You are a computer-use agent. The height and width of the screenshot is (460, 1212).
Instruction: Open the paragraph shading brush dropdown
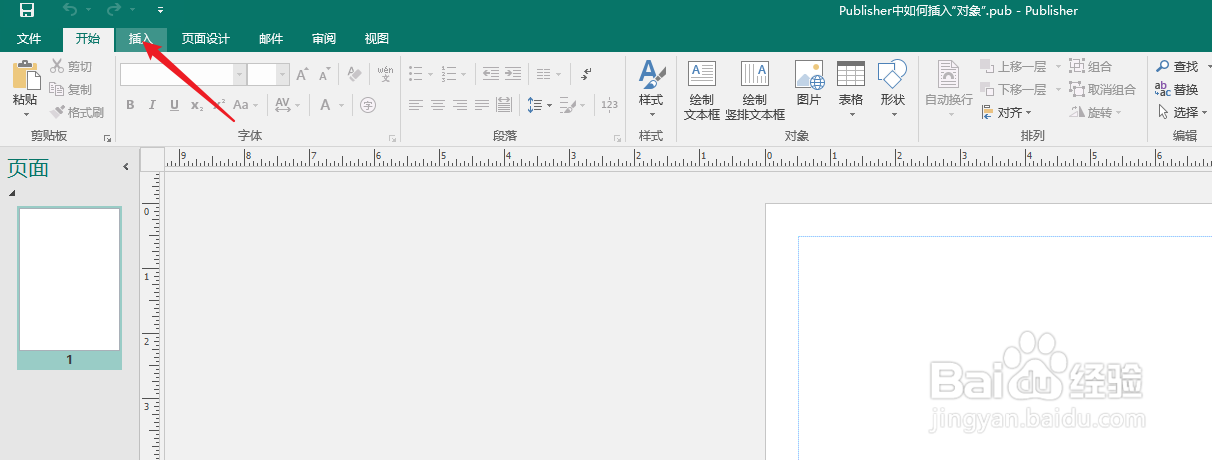tap(572, 105)
